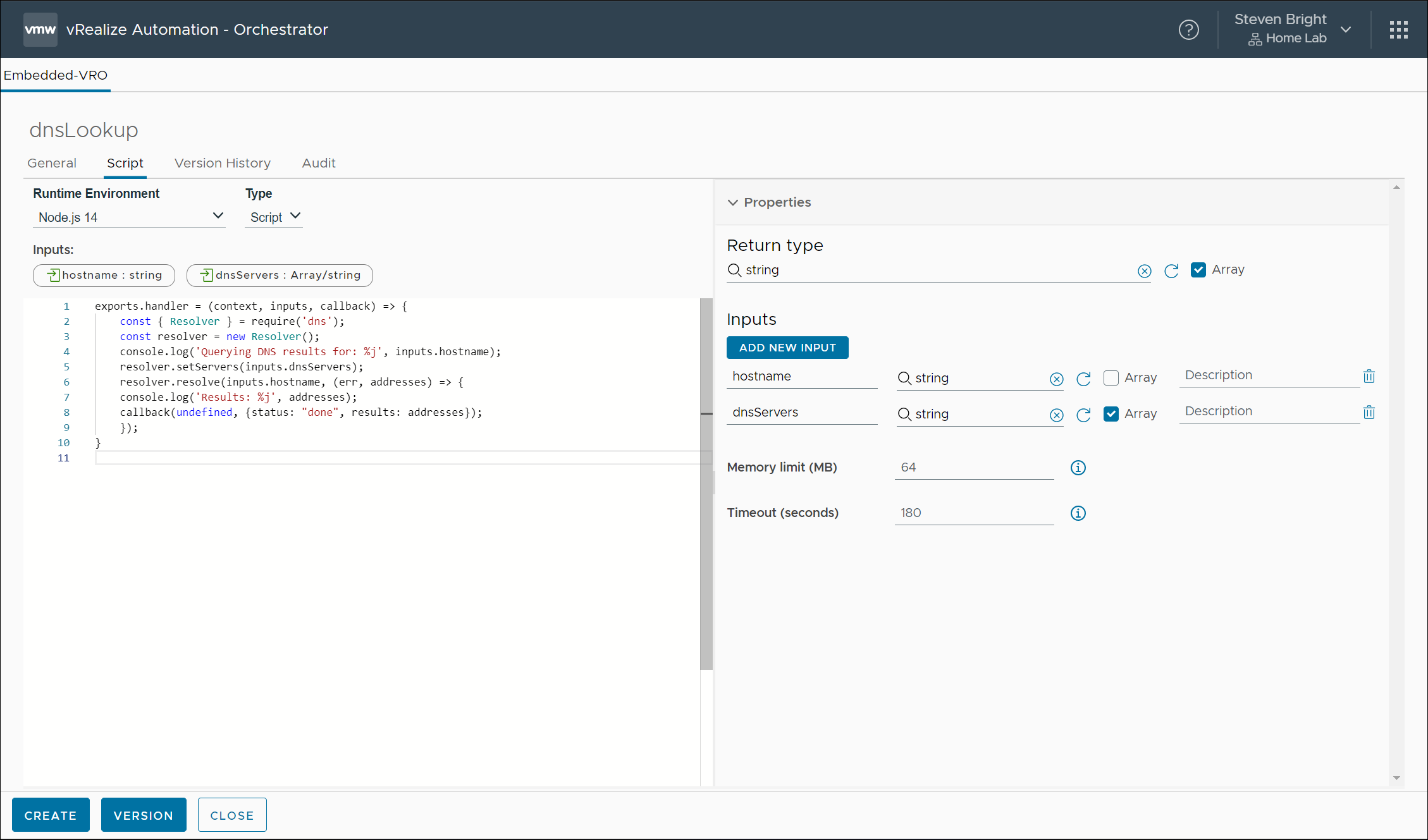
Task: Open the Runtime Environment Node.js 14 dropdown
Action: point(129,217)
